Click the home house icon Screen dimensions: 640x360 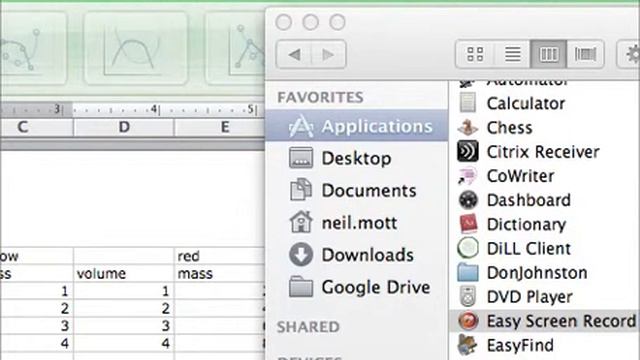coord(301,222)
